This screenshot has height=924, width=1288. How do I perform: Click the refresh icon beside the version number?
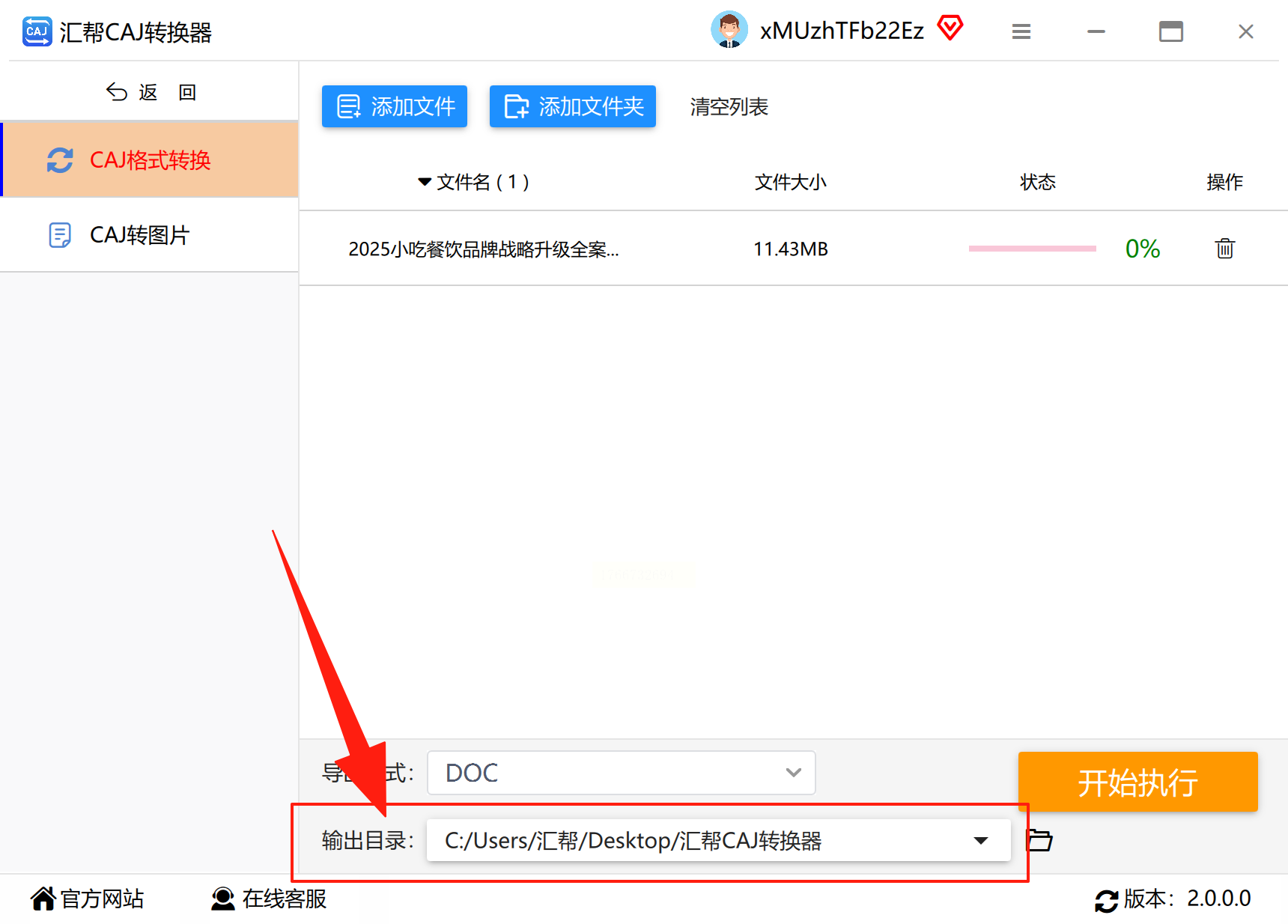[x=1107, y=899]
